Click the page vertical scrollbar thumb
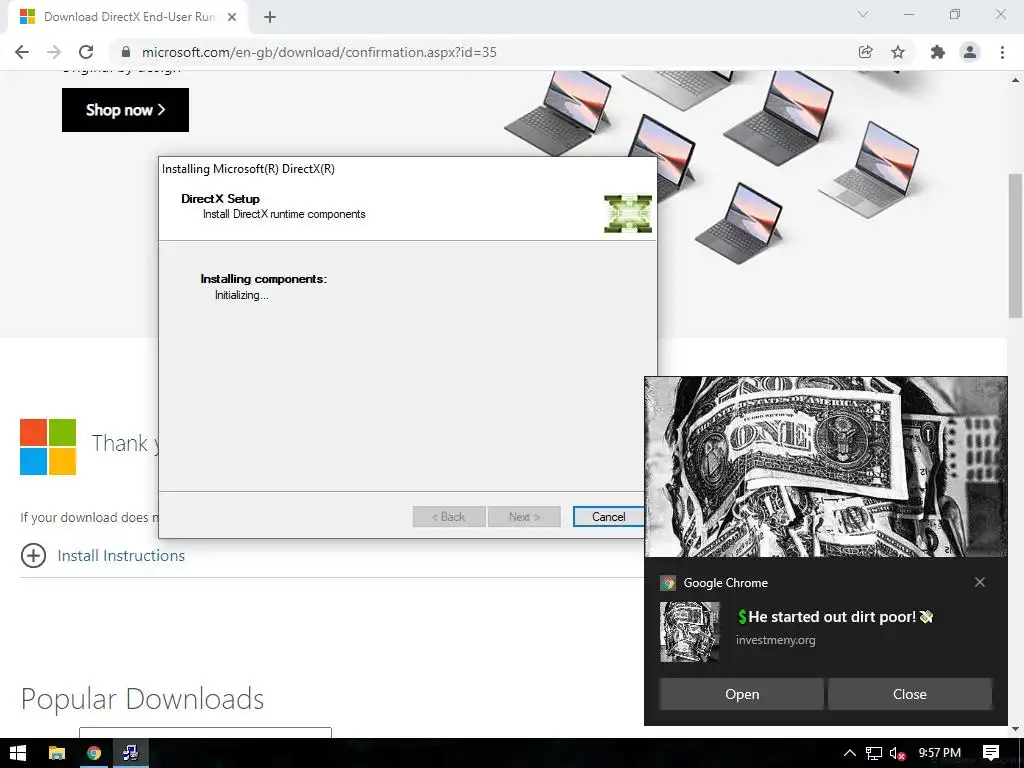 [1015, 245]
